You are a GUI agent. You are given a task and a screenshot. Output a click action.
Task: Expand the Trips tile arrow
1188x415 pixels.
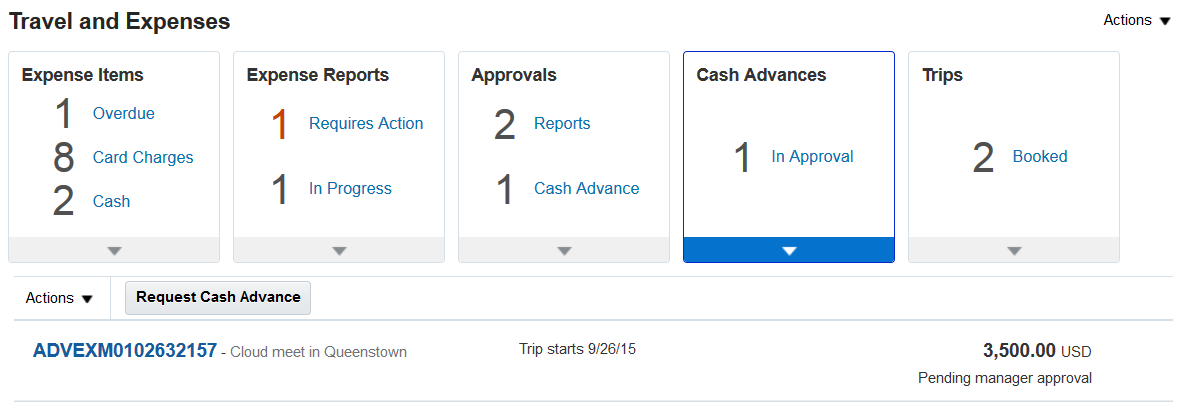click(x=1014, y=250)
